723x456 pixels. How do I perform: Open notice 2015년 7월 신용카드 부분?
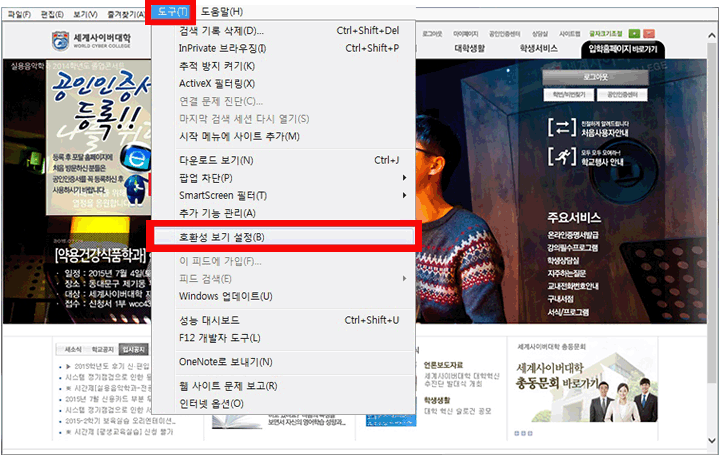coord(108,399)
